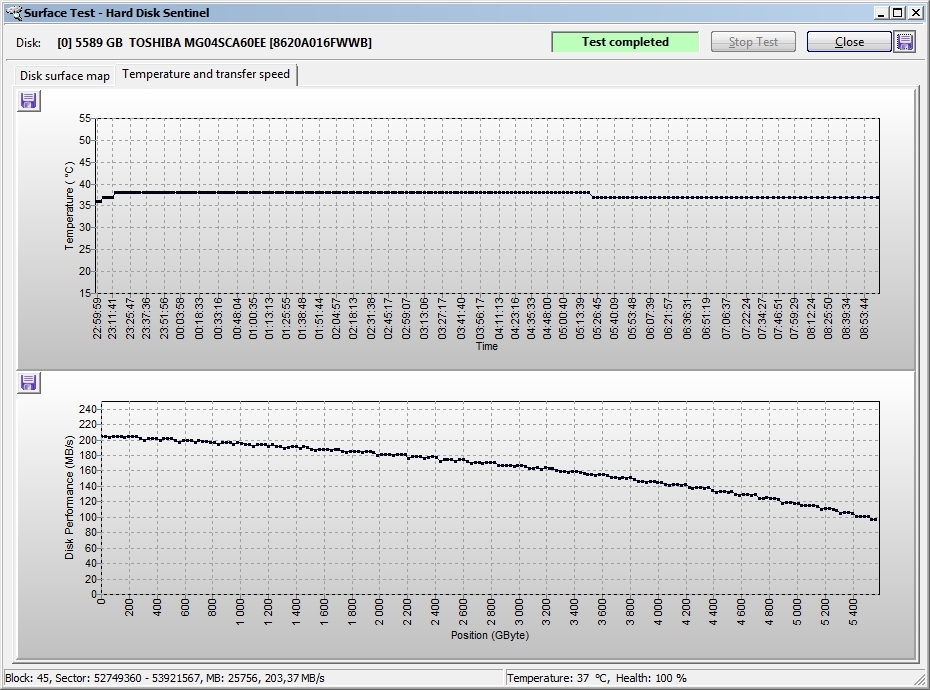
Task: Click inside the disk performance graph plot area
Action: coord(490,500)
